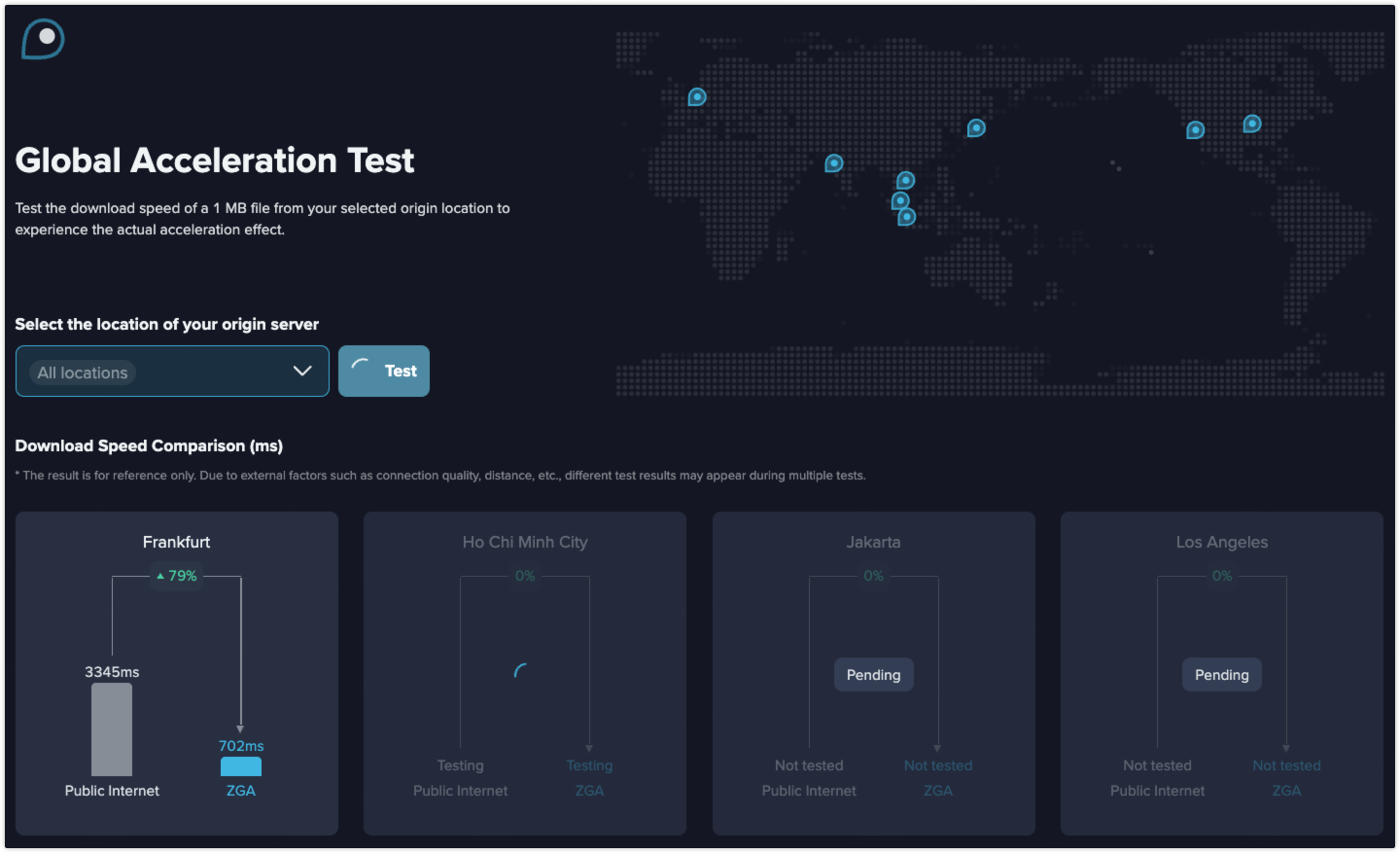Start the acceleration Test button
Viewport: 1400px width, 853px height.
[x=384, y=372]
